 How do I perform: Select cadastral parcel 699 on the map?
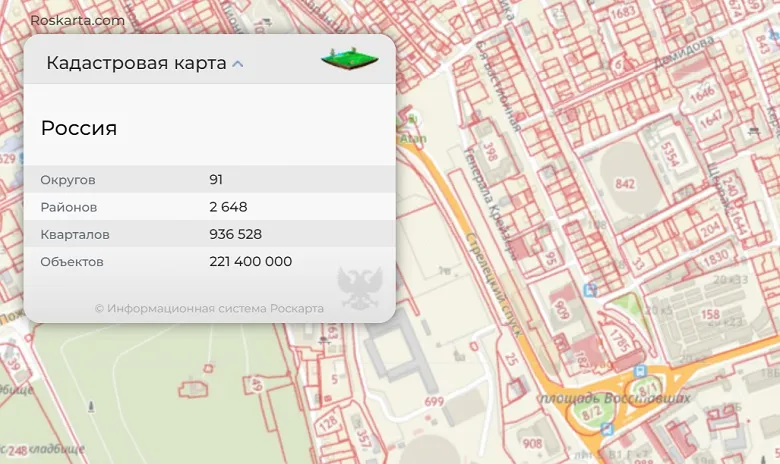click(x=434, y=402)
